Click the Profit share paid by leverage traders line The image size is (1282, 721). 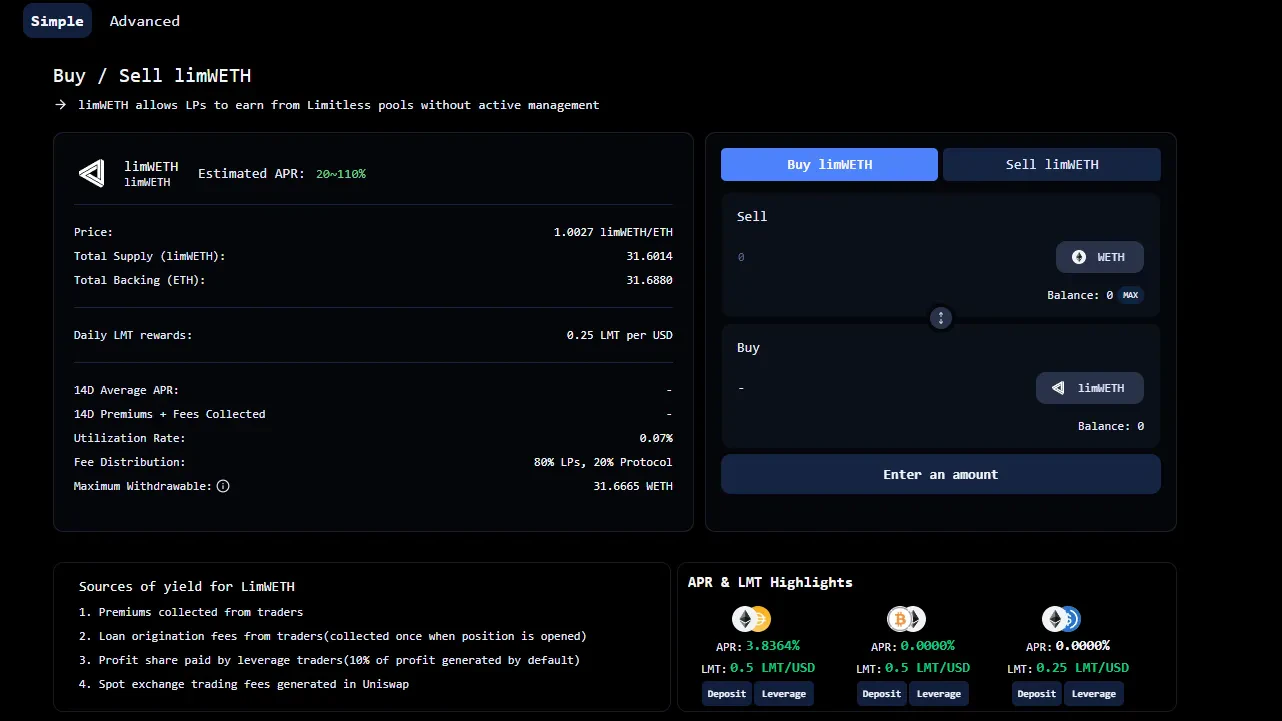point(329,660)
